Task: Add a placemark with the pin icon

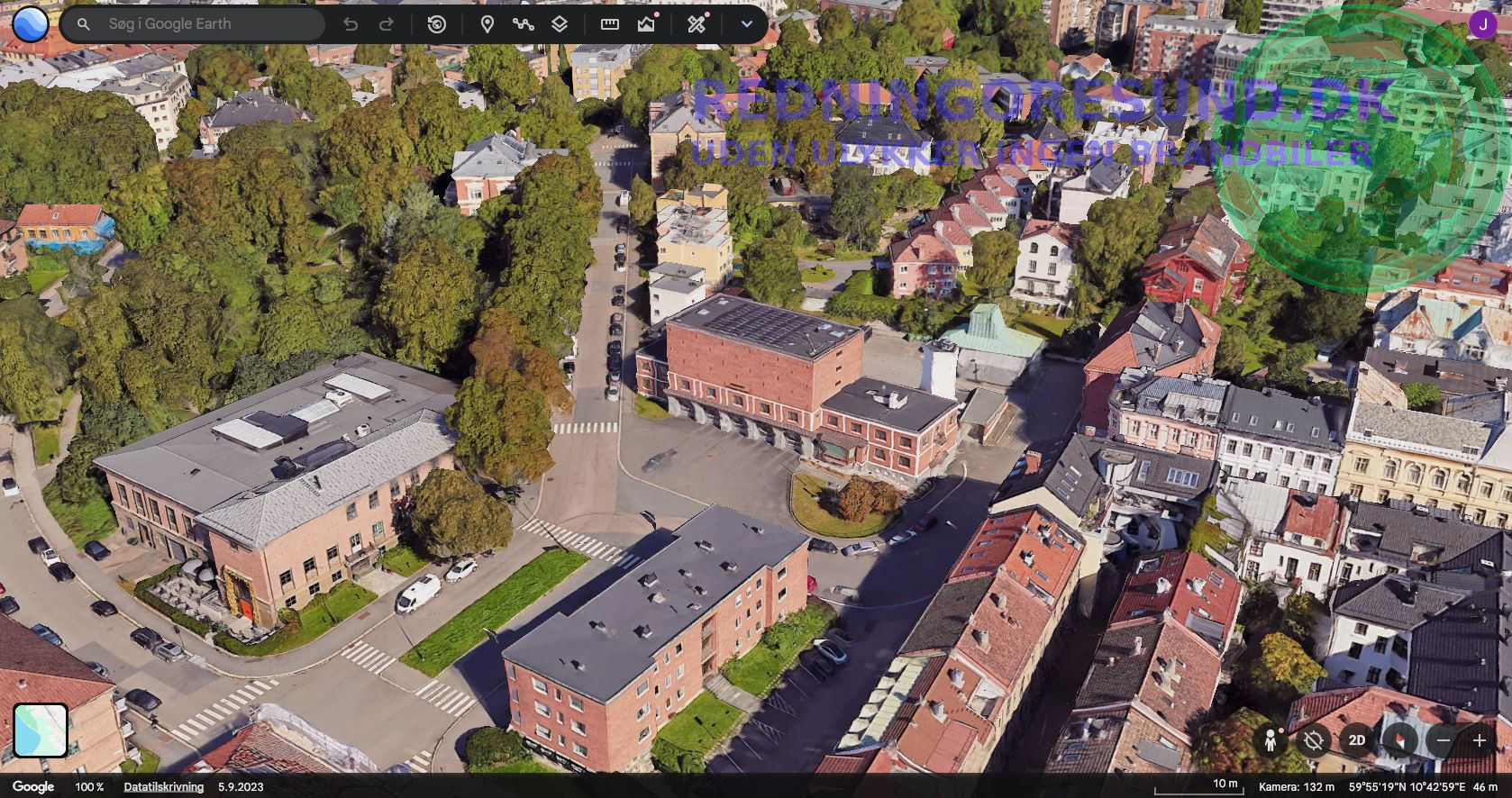Action: tap(487, 24)
